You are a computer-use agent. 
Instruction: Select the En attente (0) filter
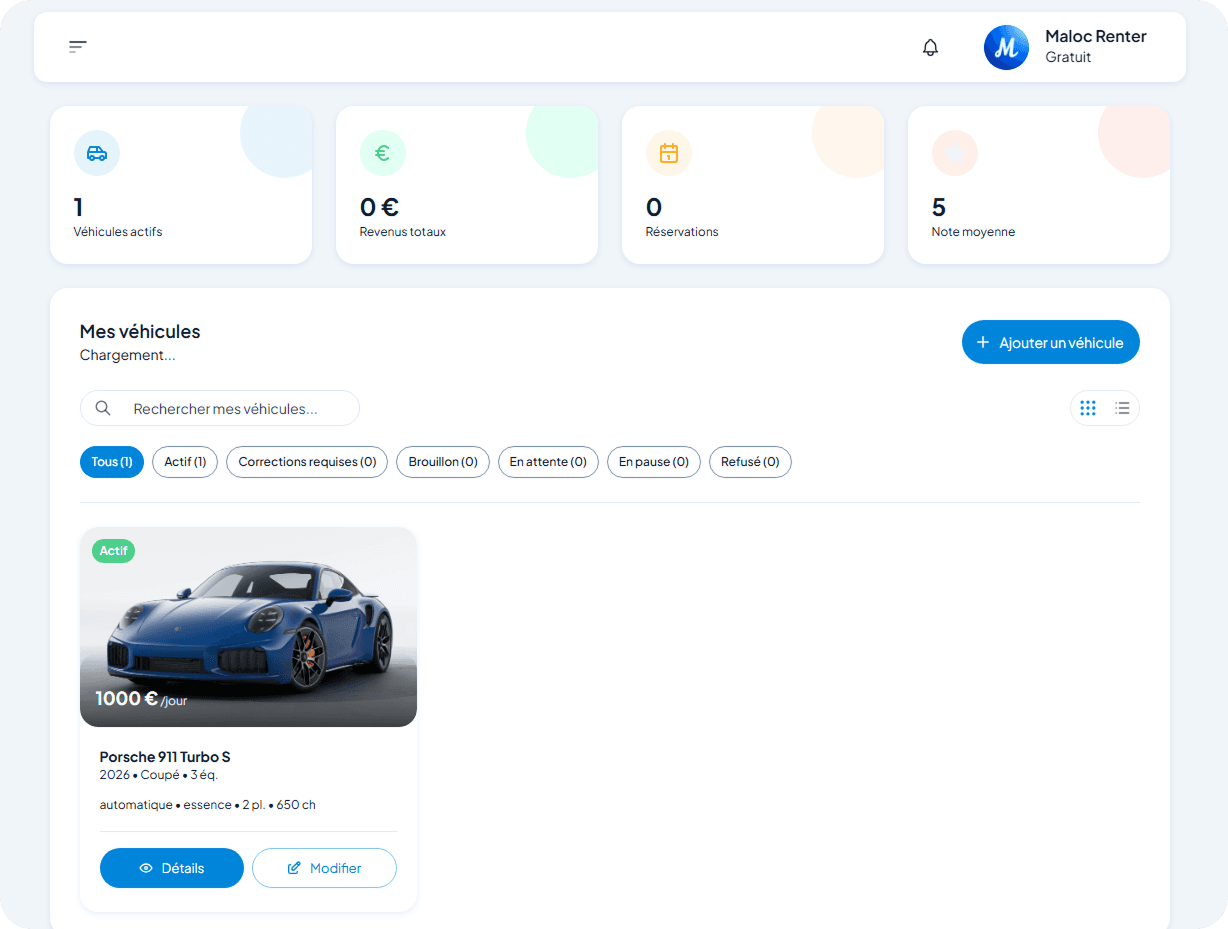click(548, 462)
